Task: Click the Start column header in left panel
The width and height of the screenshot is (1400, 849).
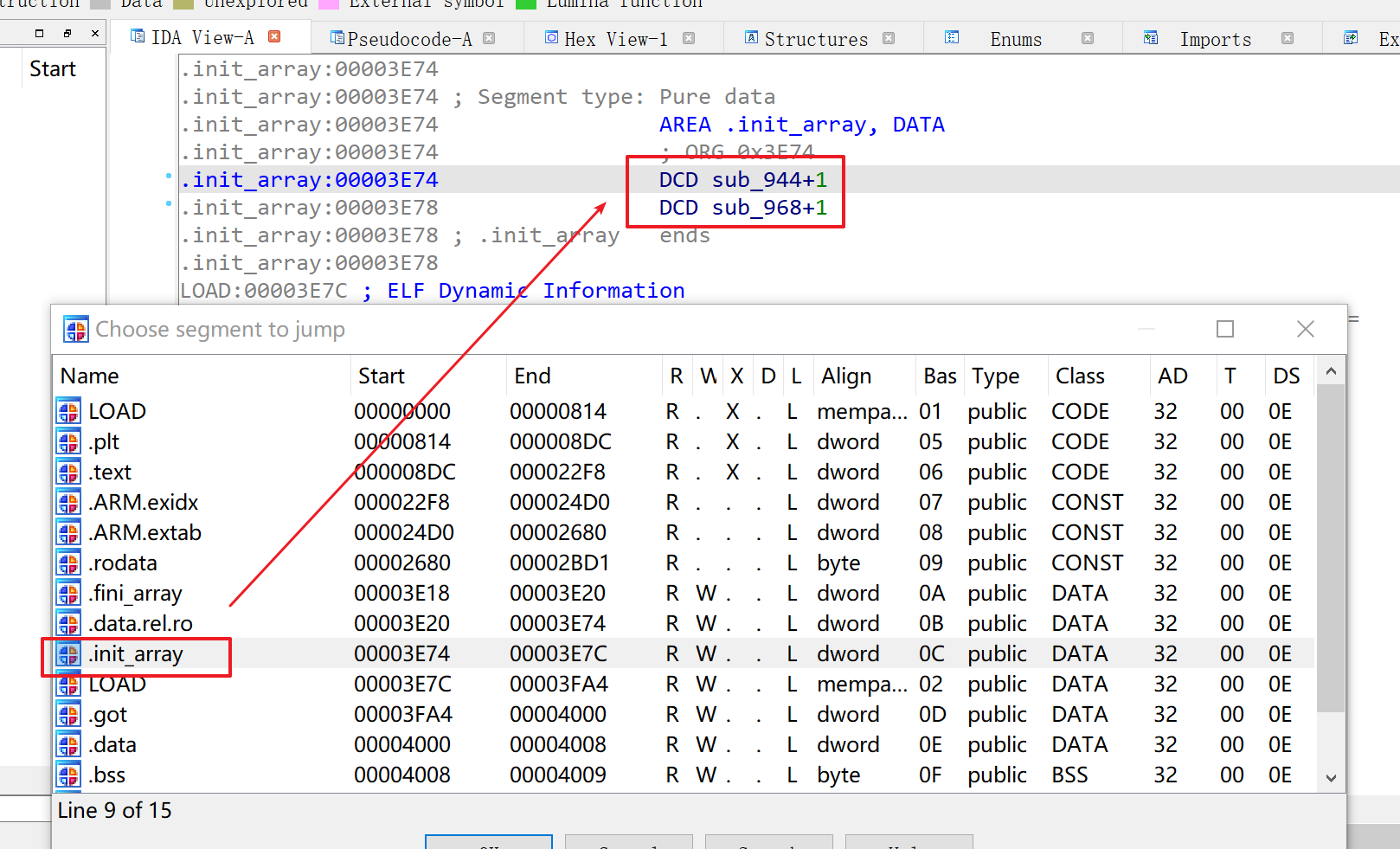Action: [53, 69]
